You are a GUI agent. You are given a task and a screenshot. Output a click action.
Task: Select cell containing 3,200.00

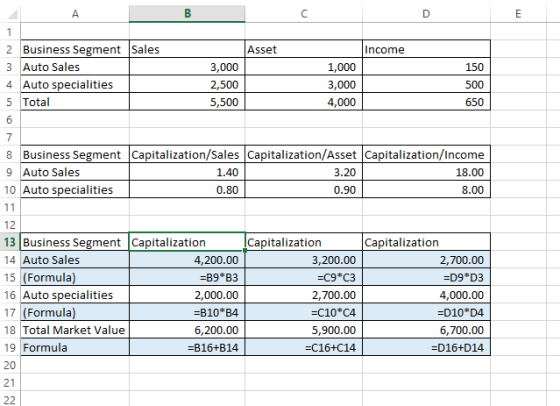point(304,260)
